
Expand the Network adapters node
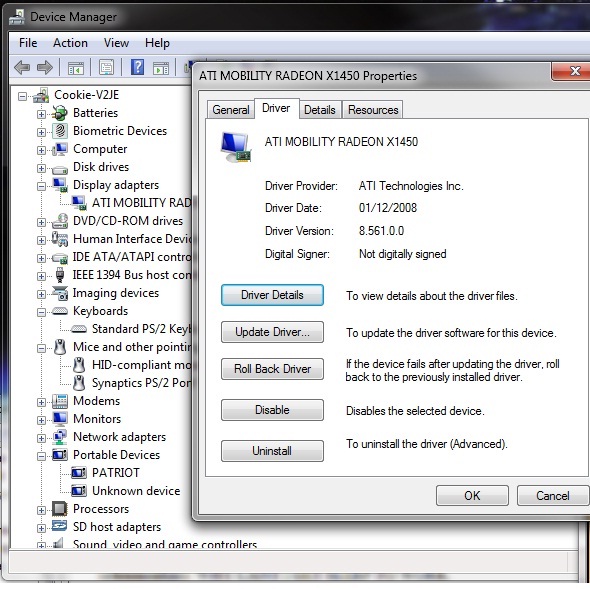(41, 438)
